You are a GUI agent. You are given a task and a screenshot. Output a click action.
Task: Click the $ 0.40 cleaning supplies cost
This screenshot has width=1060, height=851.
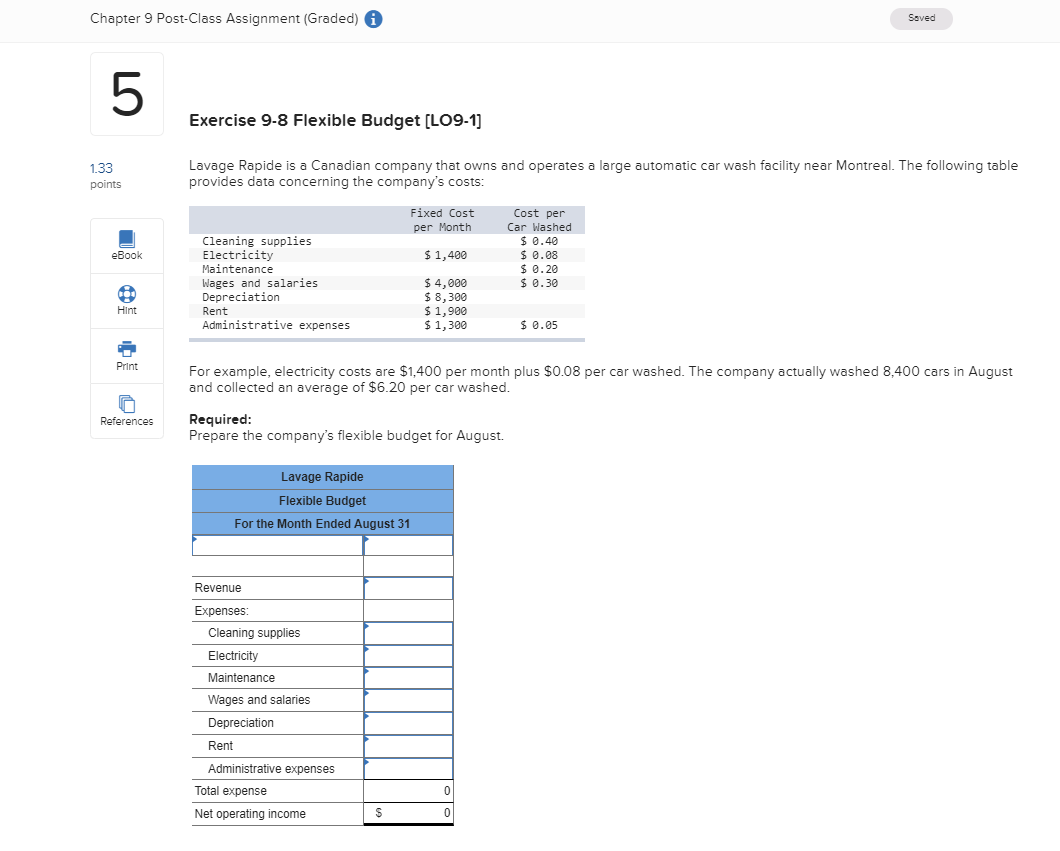[539, 241]
